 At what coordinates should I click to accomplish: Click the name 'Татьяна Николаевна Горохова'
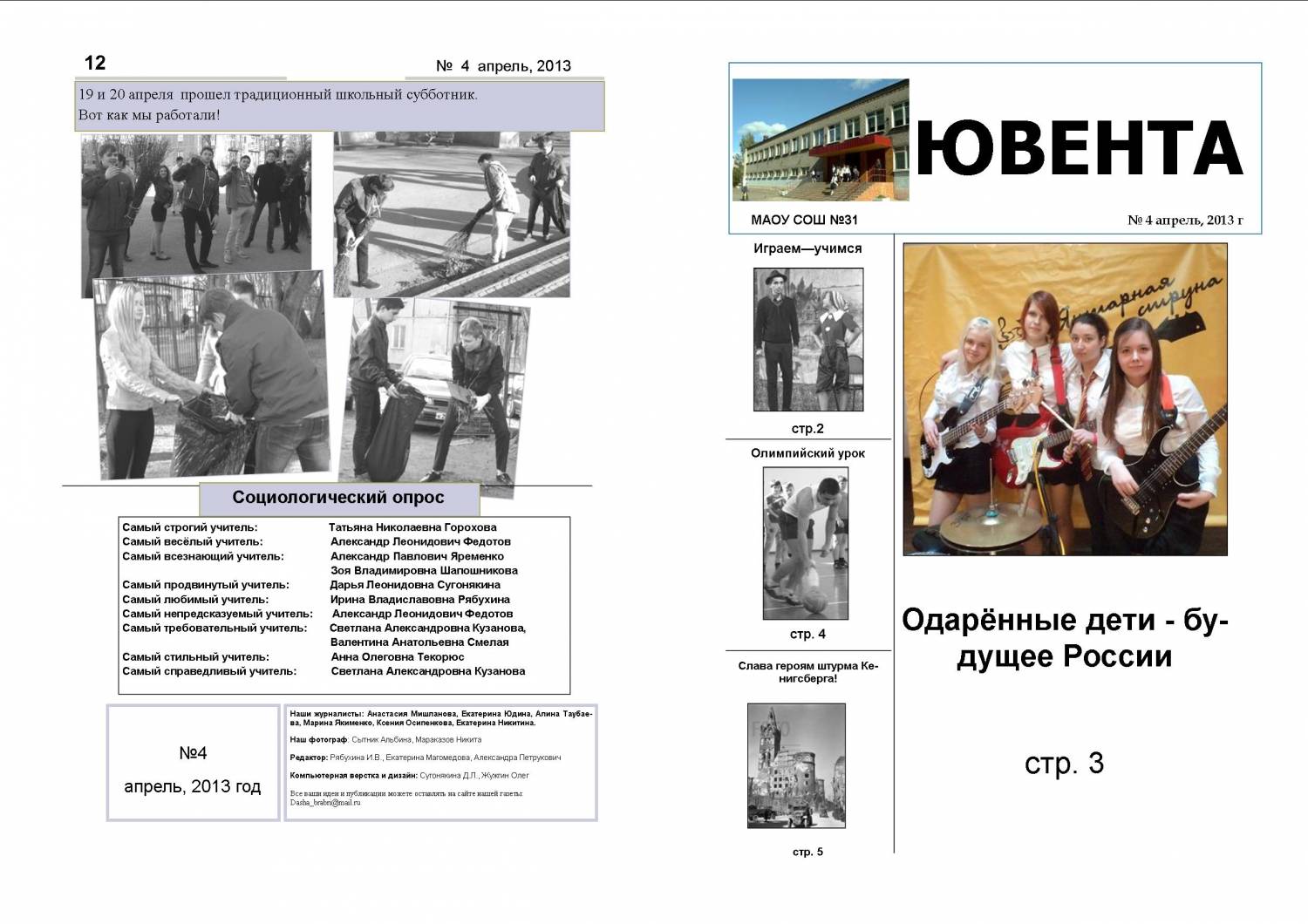pos(412,527)
